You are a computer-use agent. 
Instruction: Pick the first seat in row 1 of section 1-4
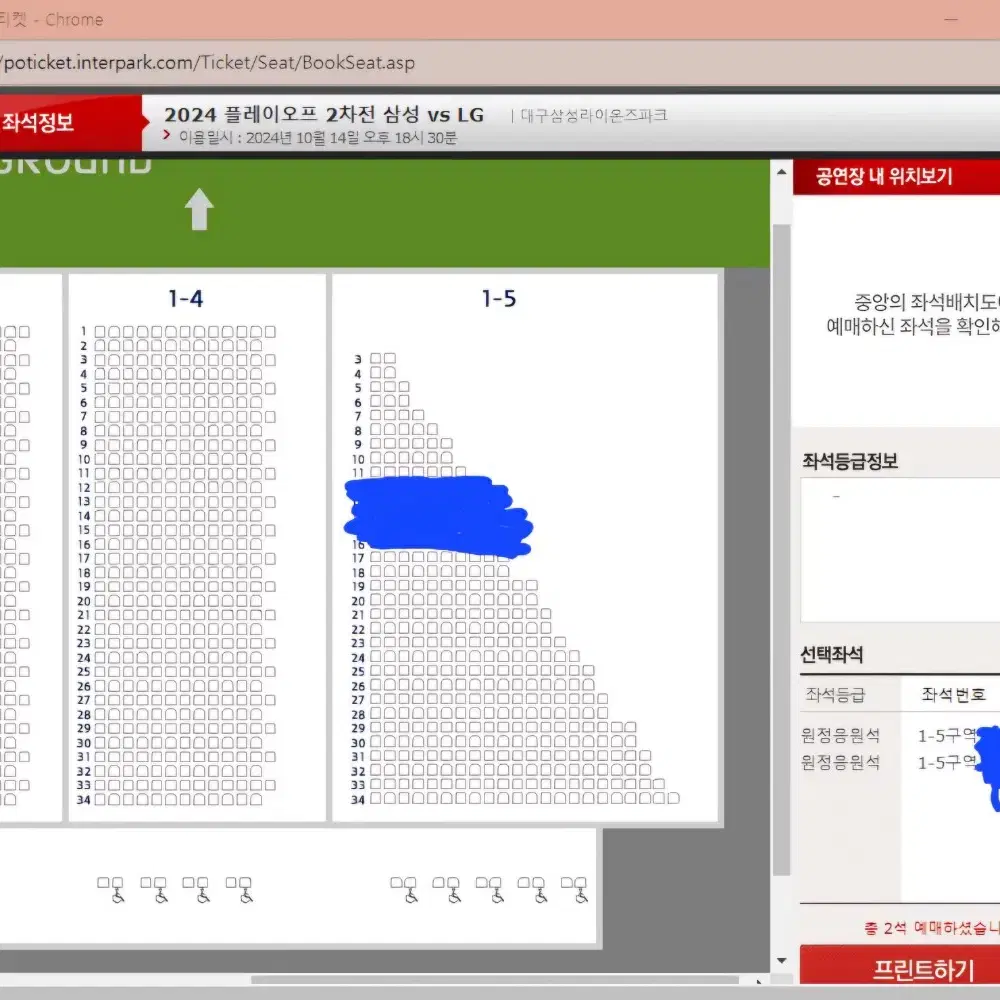click(100, 332)
